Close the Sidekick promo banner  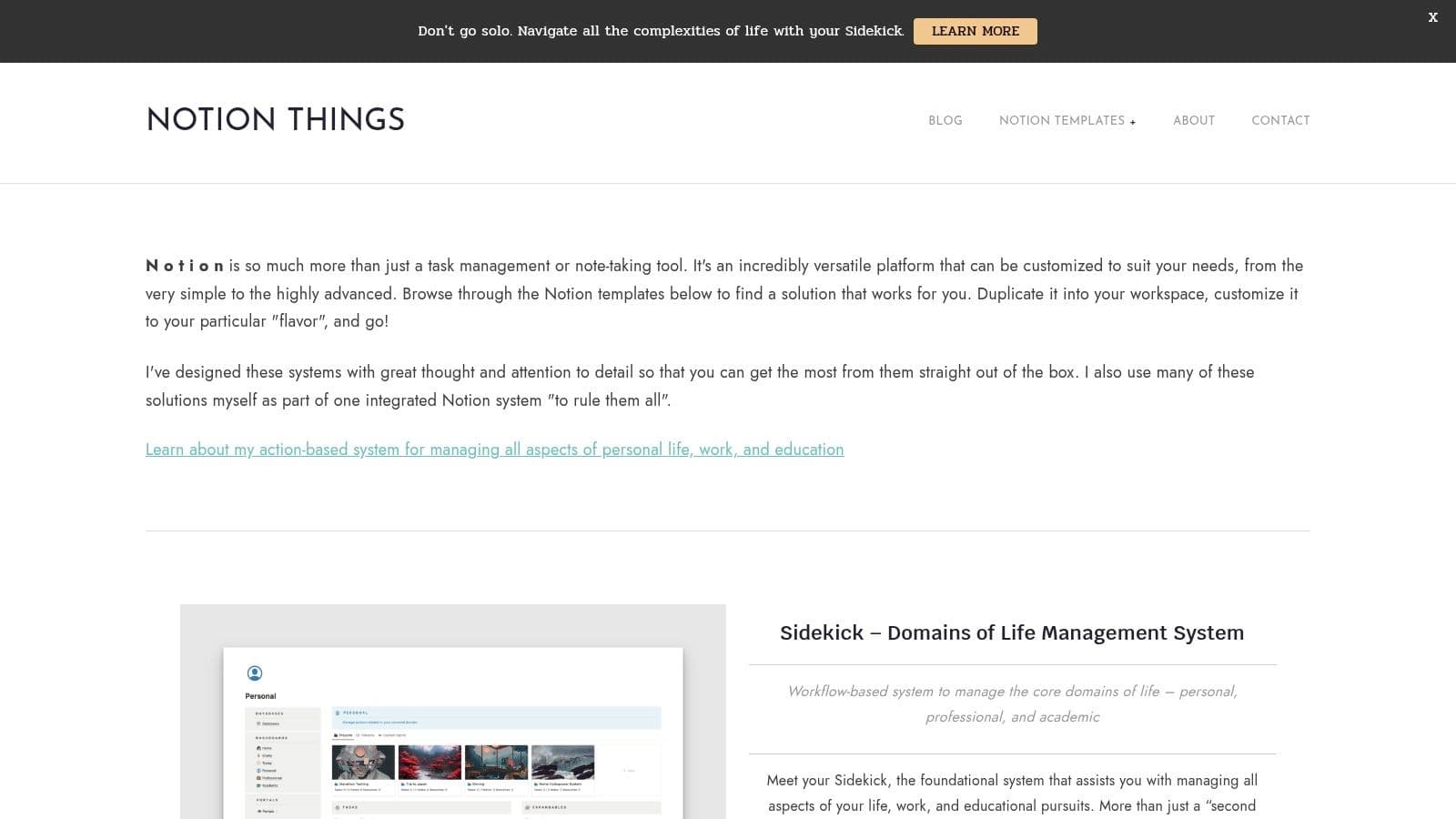[1432, 17]
